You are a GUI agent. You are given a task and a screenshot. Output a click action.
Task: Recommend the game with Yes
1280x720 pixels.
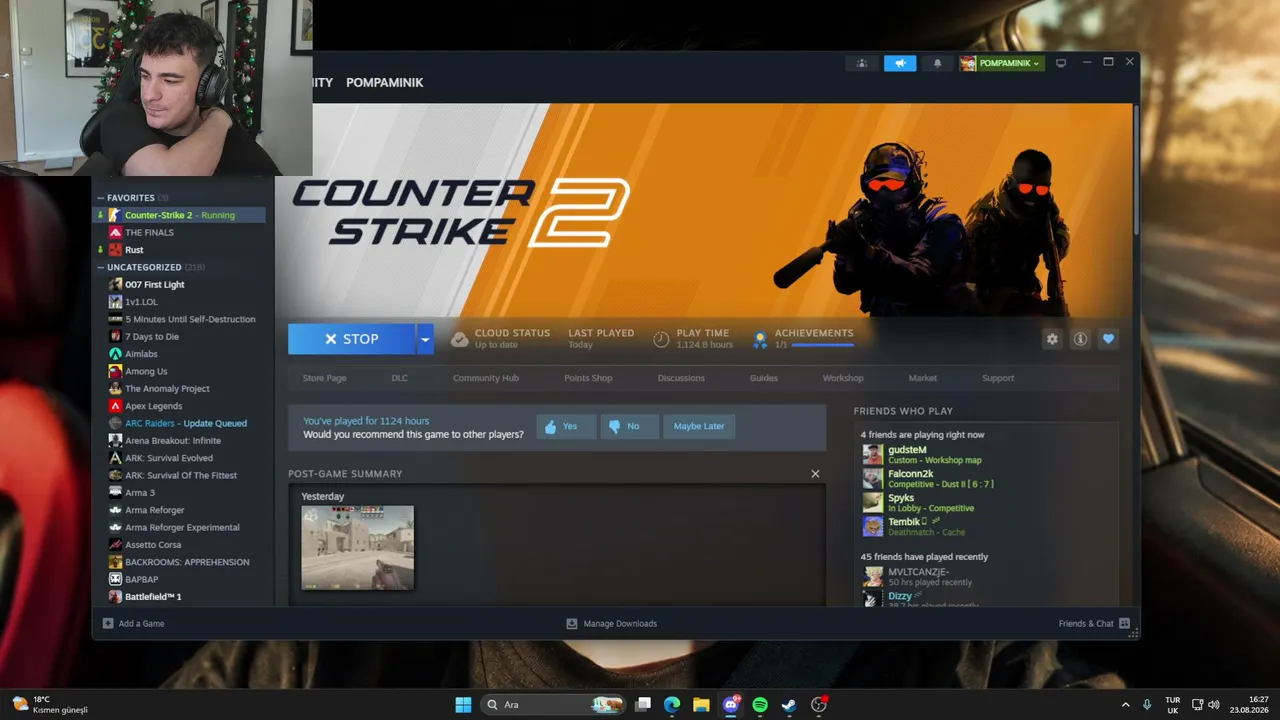[566, 427]
